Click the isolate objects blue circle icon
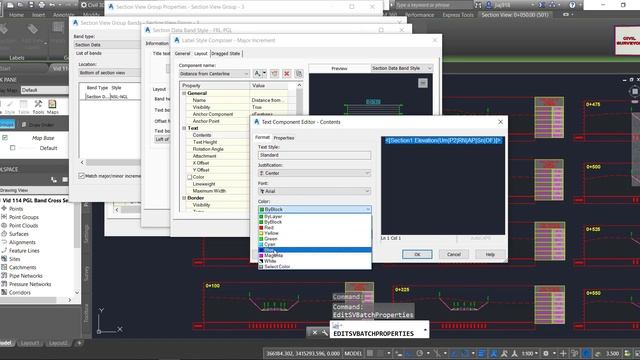Viewport: 640px width, 360px height. tap(587, 353)
